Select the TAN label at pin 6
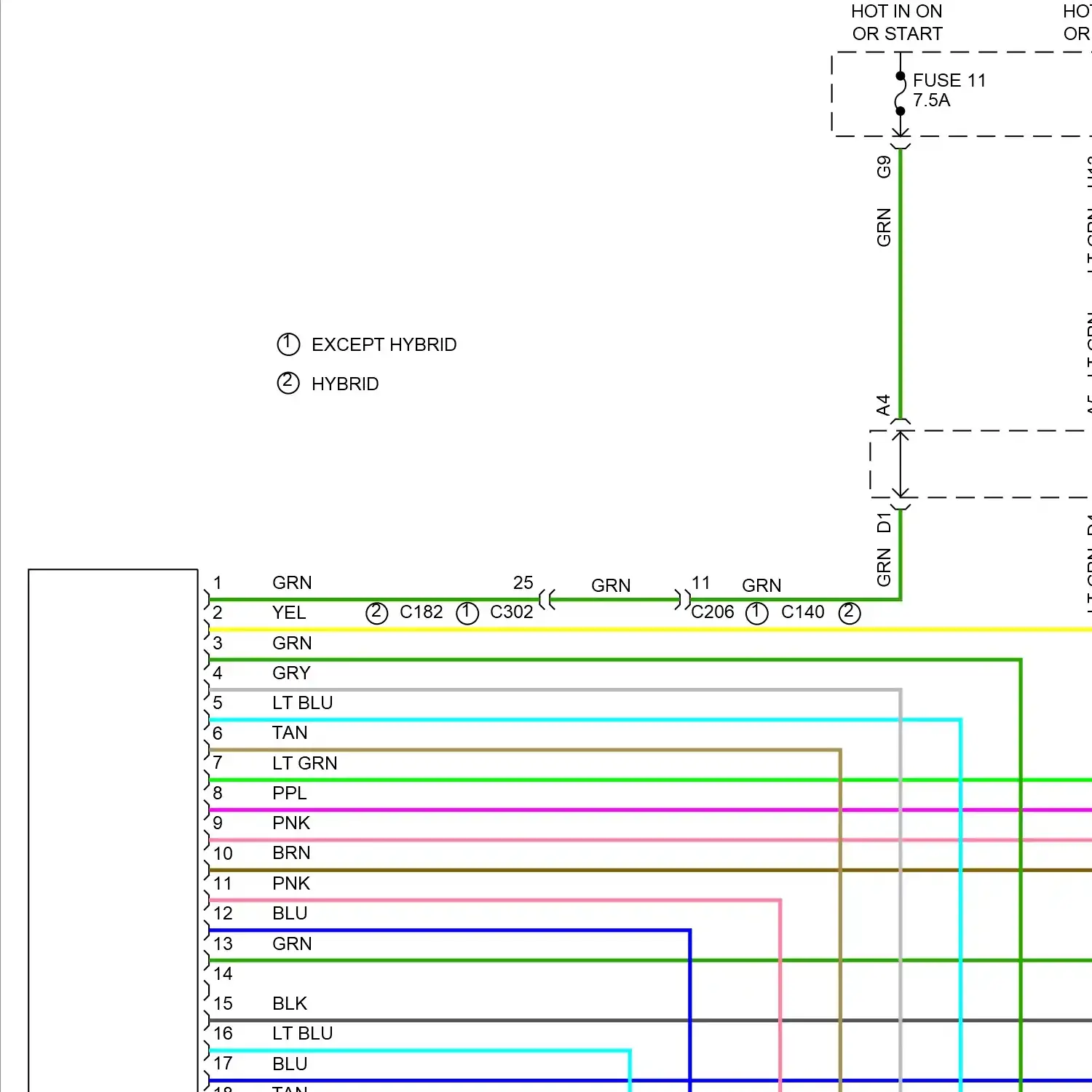 click(290, 733)
